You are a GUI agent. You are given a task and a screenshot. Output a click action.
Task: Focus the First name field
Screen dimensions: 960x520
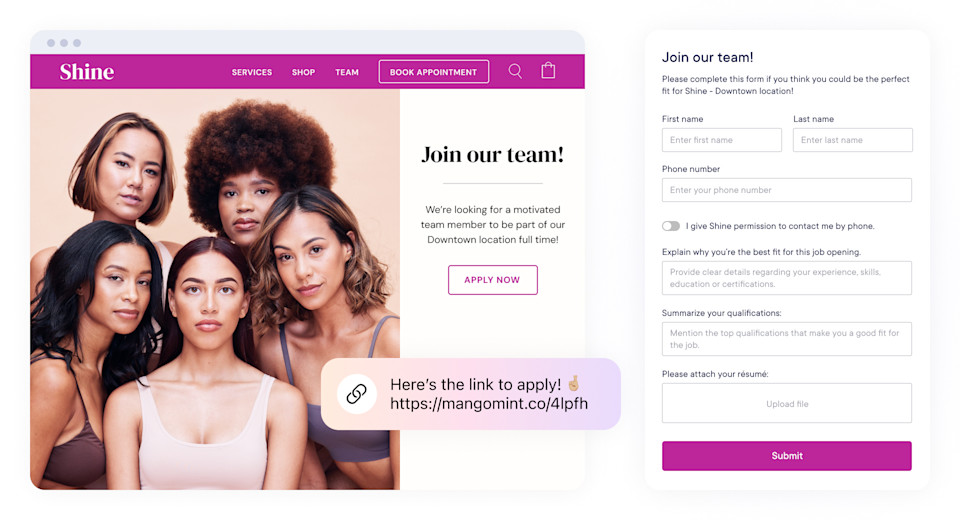click(x=721, y=140)
